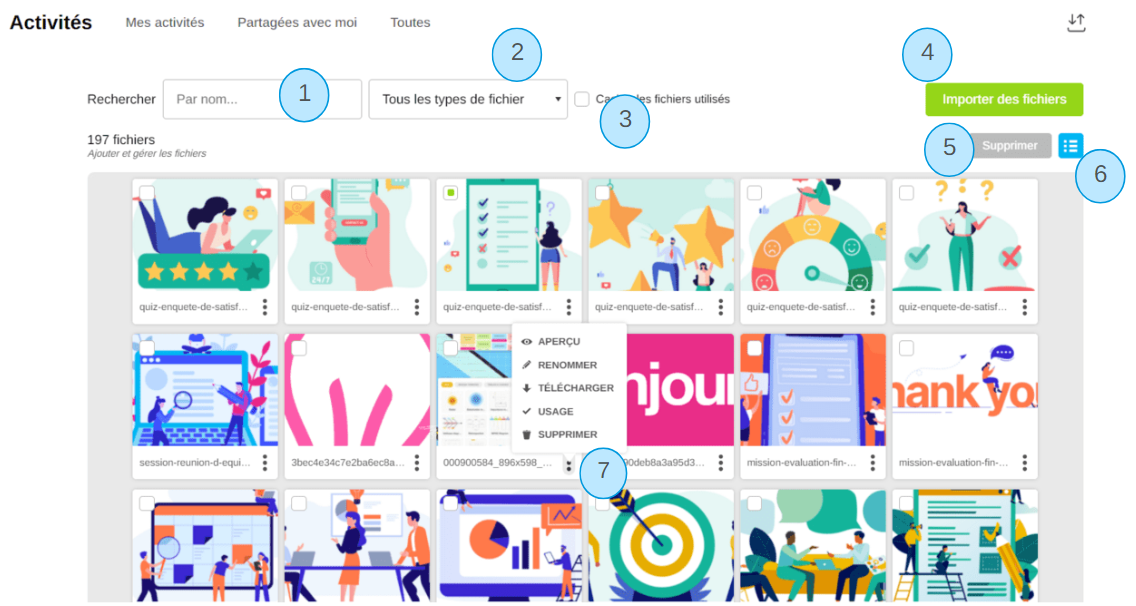This screenshot has height=606, width=1136.
Task: Click the green 'Importer des fichiers' button
Action: tap(1004, 99)
